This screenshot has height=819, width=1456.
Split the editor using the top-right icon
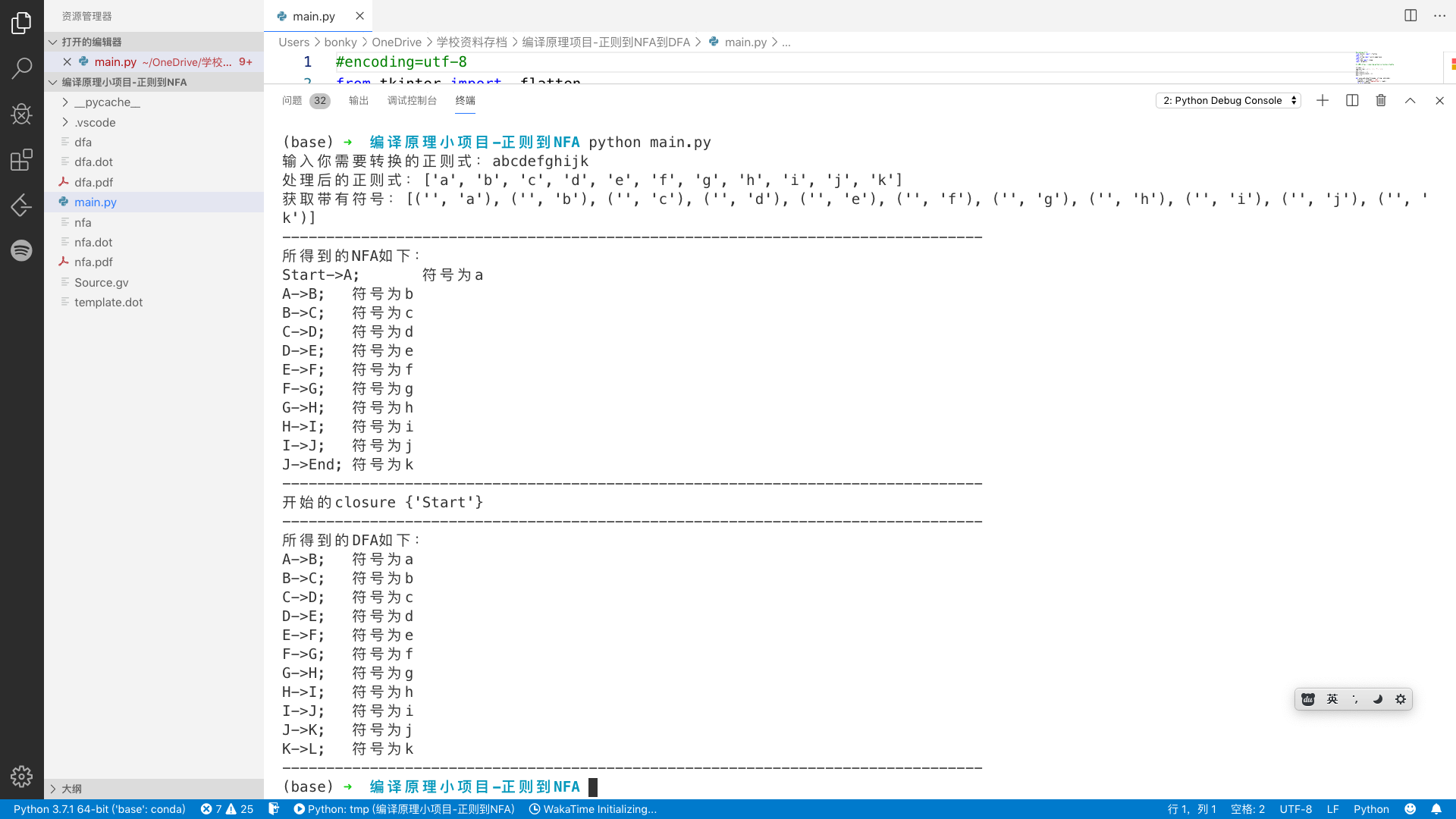click(x=1410, y=15)
